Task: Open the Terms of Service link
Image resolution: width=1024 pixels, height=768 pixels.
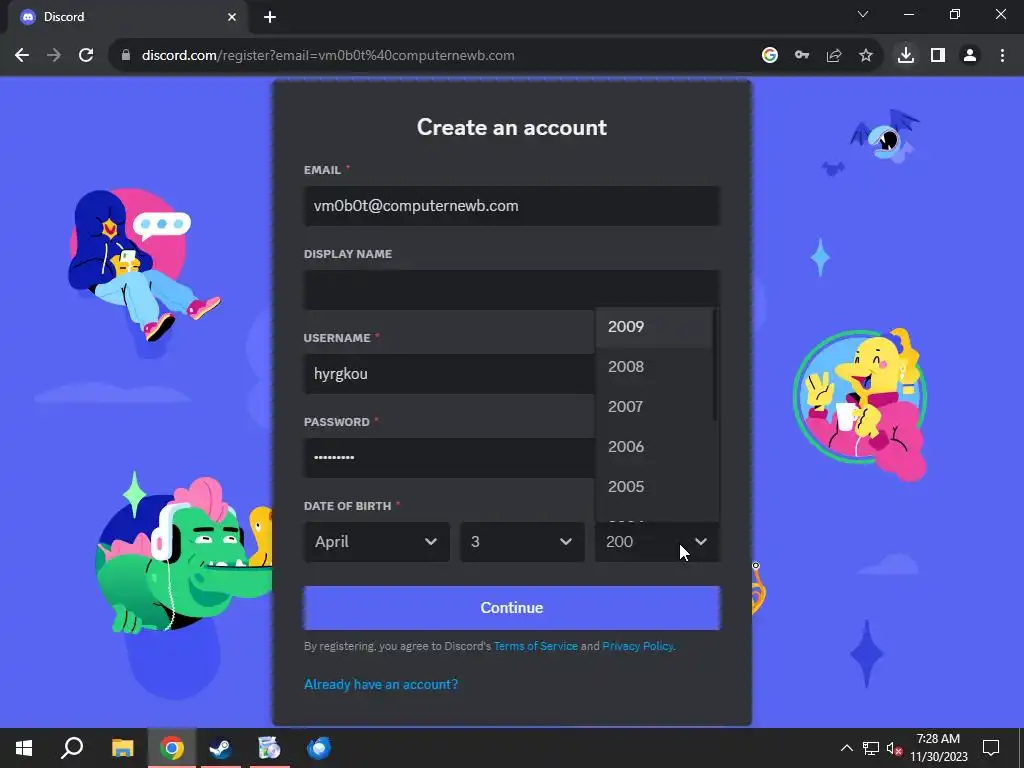Action: (536, 646)
